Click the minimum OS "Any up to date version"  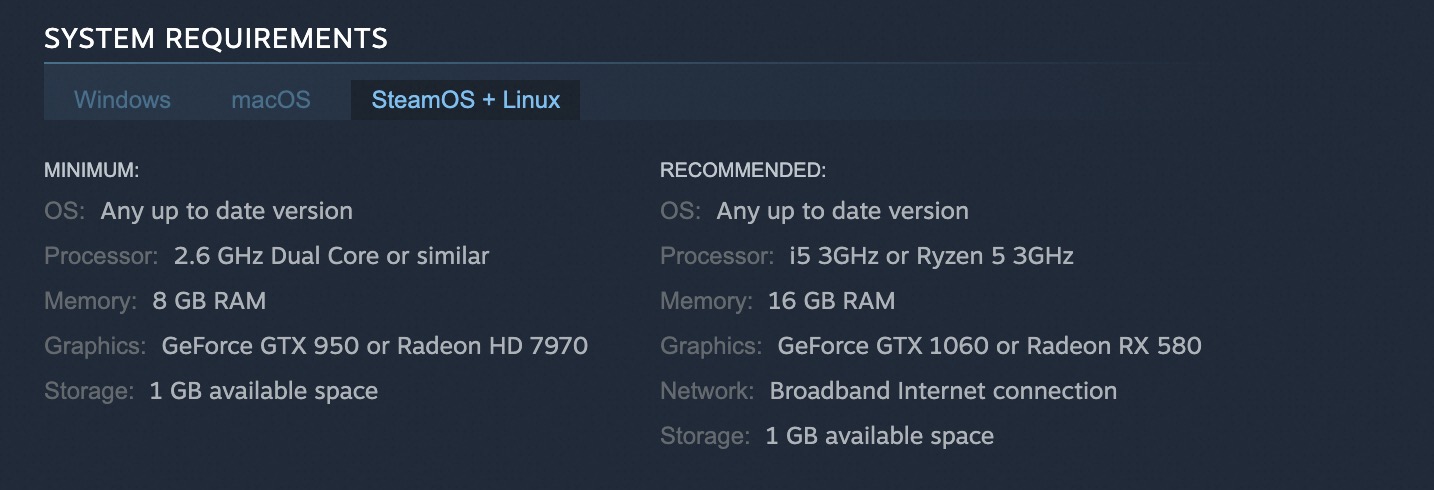(226, 211)
